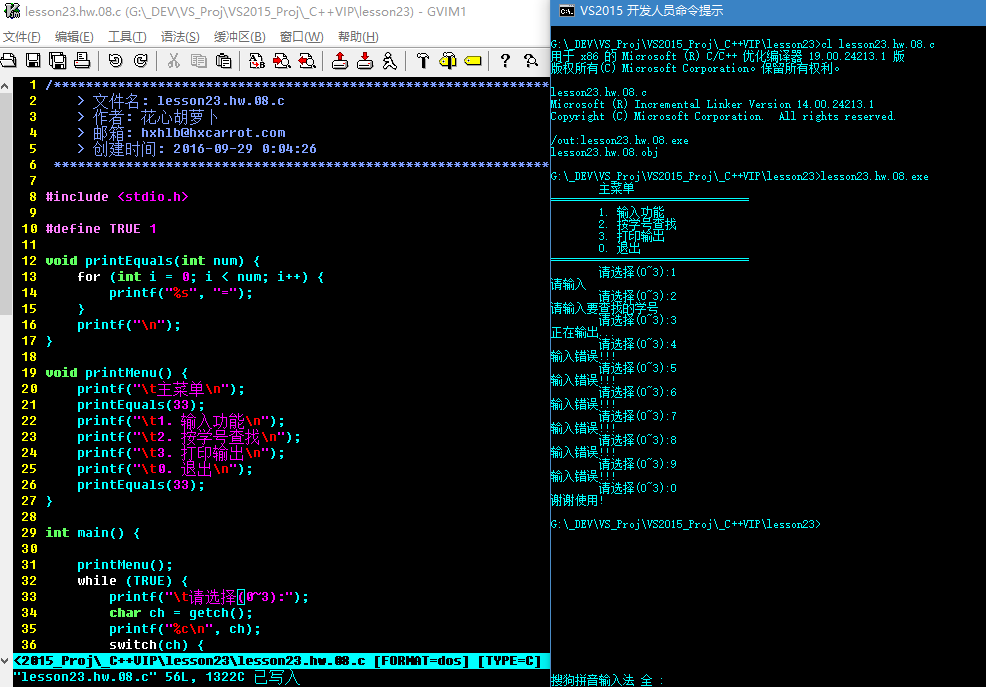
Task: Click the Save Session toolbar icon
Action: tap(365, 60)
